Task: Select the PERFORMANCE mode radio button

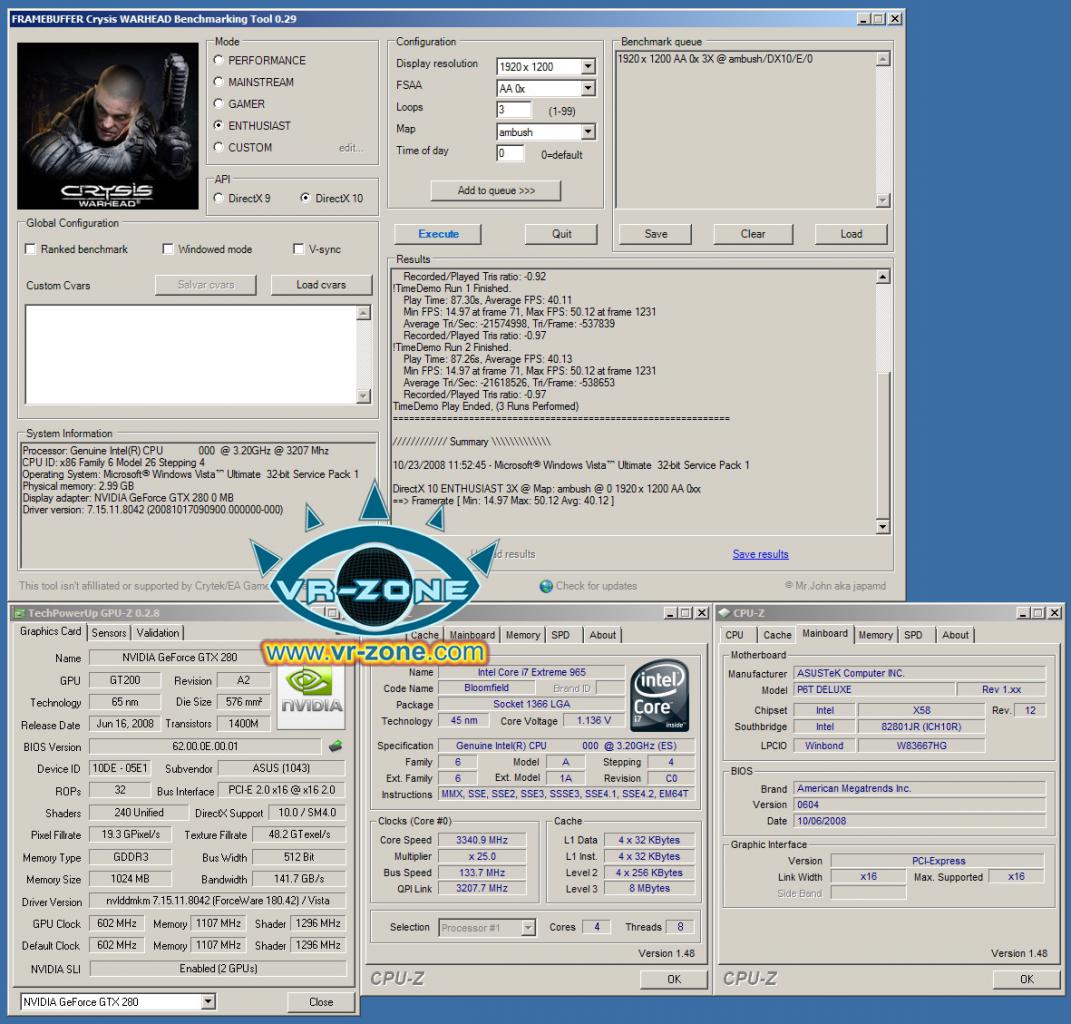Action: pyautogui.click(x=219, y=60)
